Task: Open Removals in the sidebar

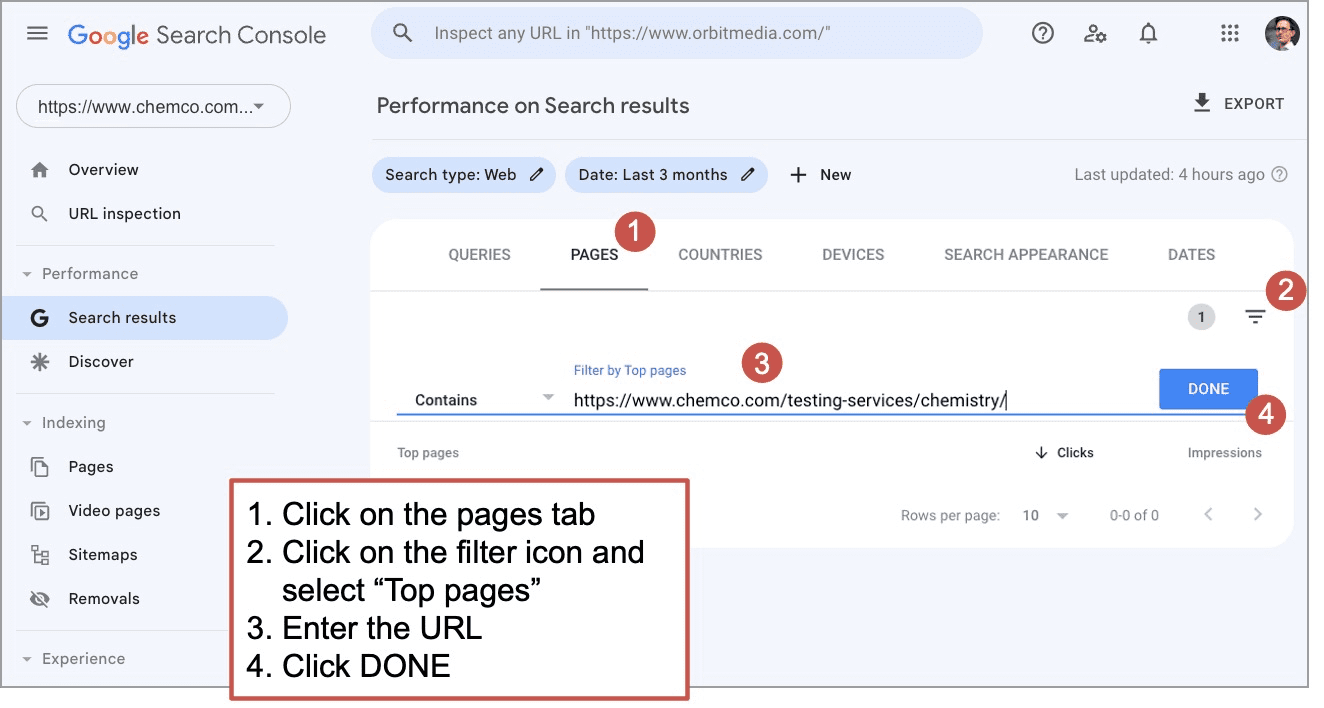Action: point(104,599)
